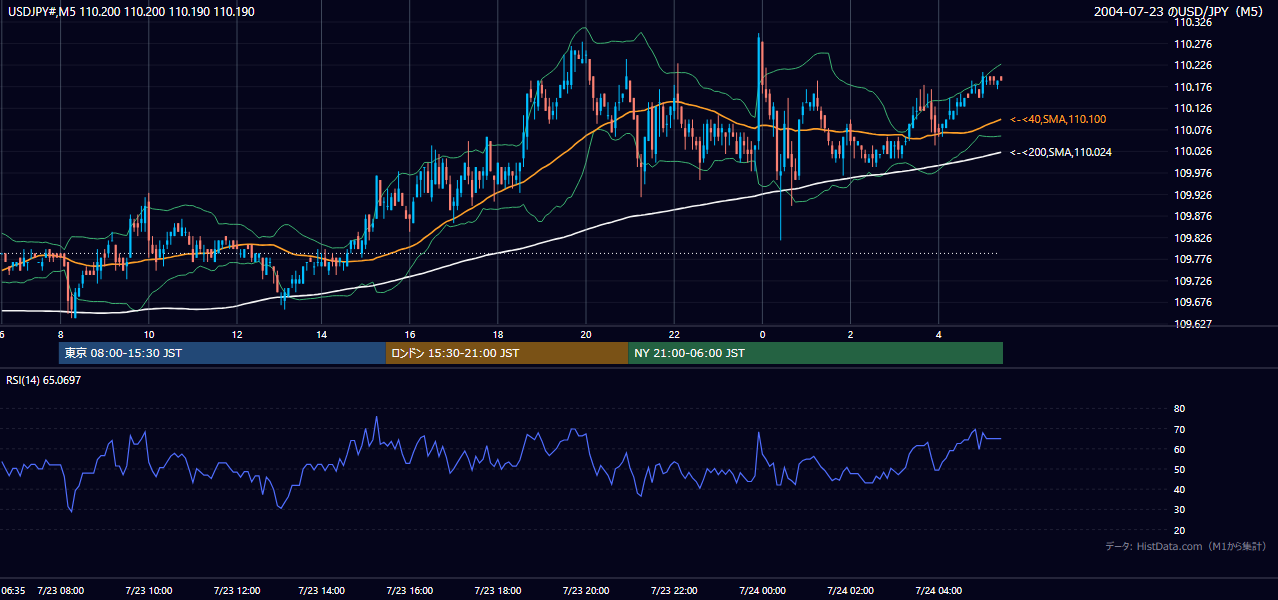This screenshot has height=600, width=1278.
Task: Click the orange 40 SMA 110.100 label
Action: 1058,119
